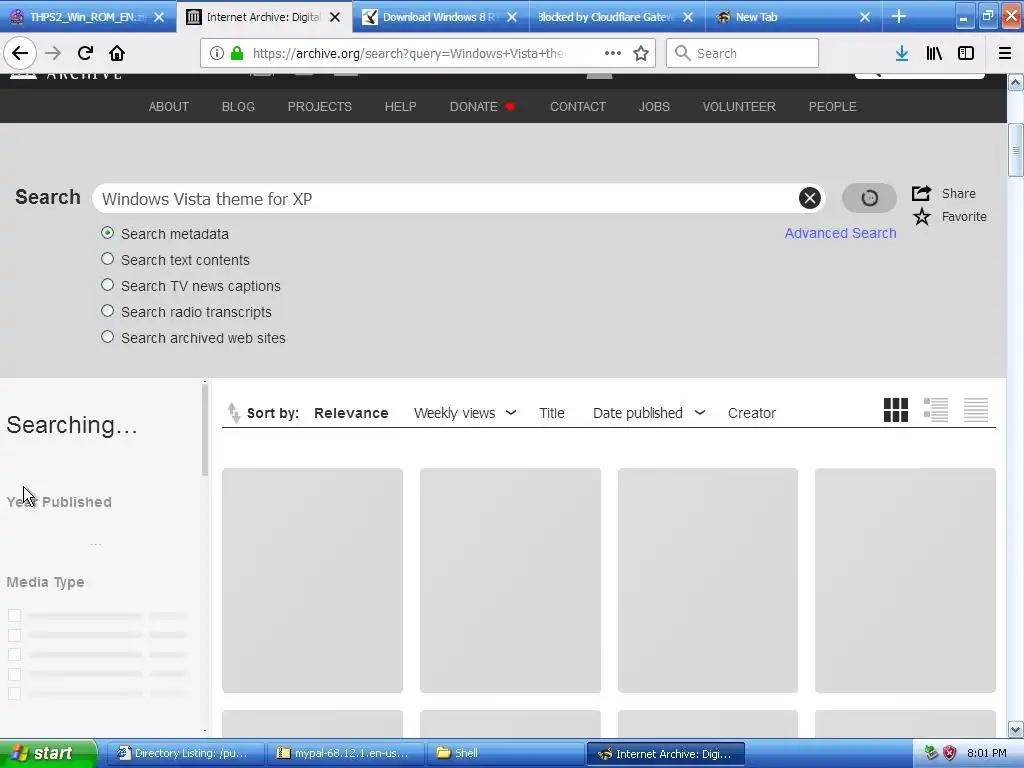
Task: Reload the current page
Action: pos(85,54)
